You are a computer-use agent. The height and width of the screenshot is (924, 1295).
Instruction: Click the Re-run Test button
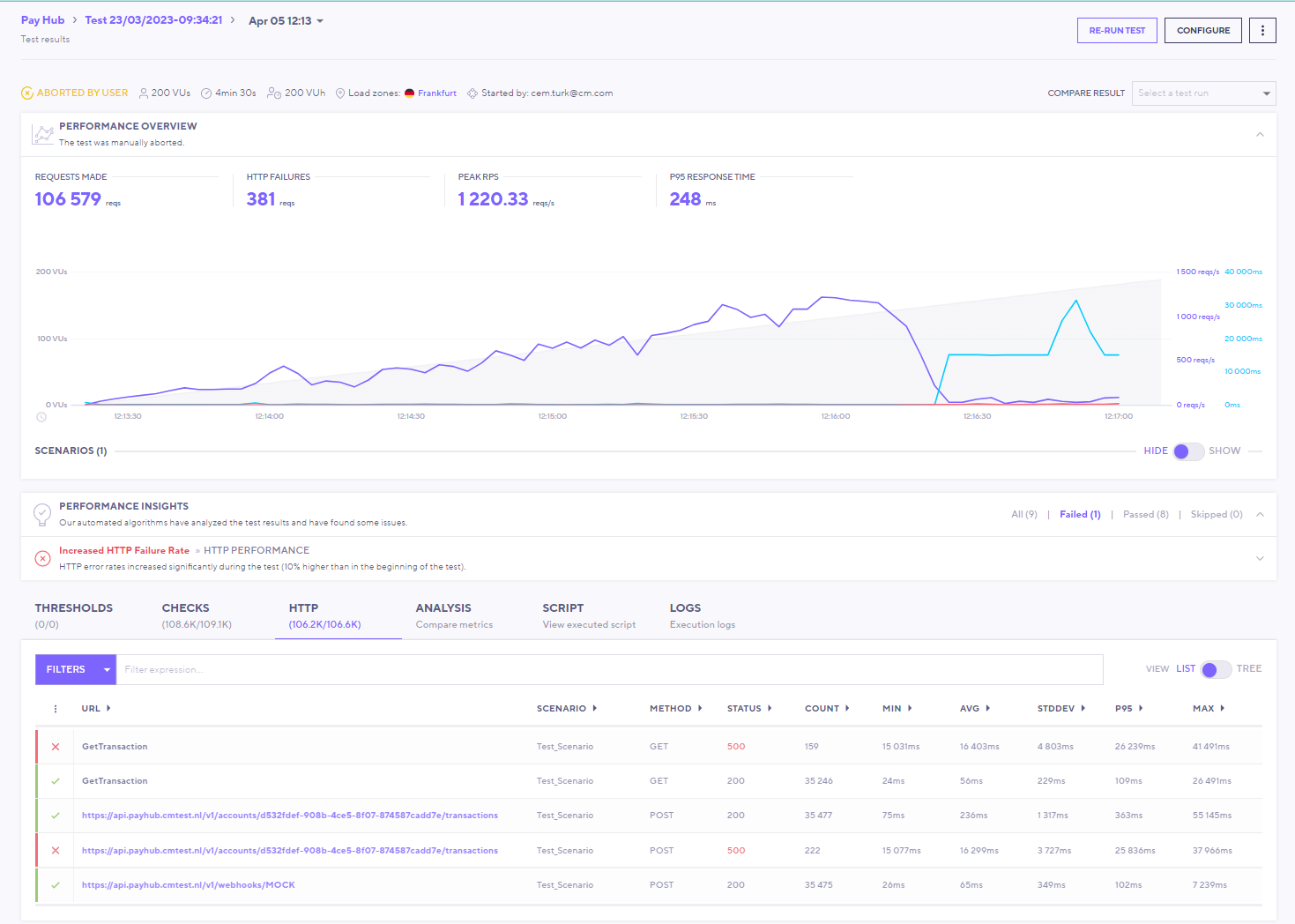[1117, 31]
